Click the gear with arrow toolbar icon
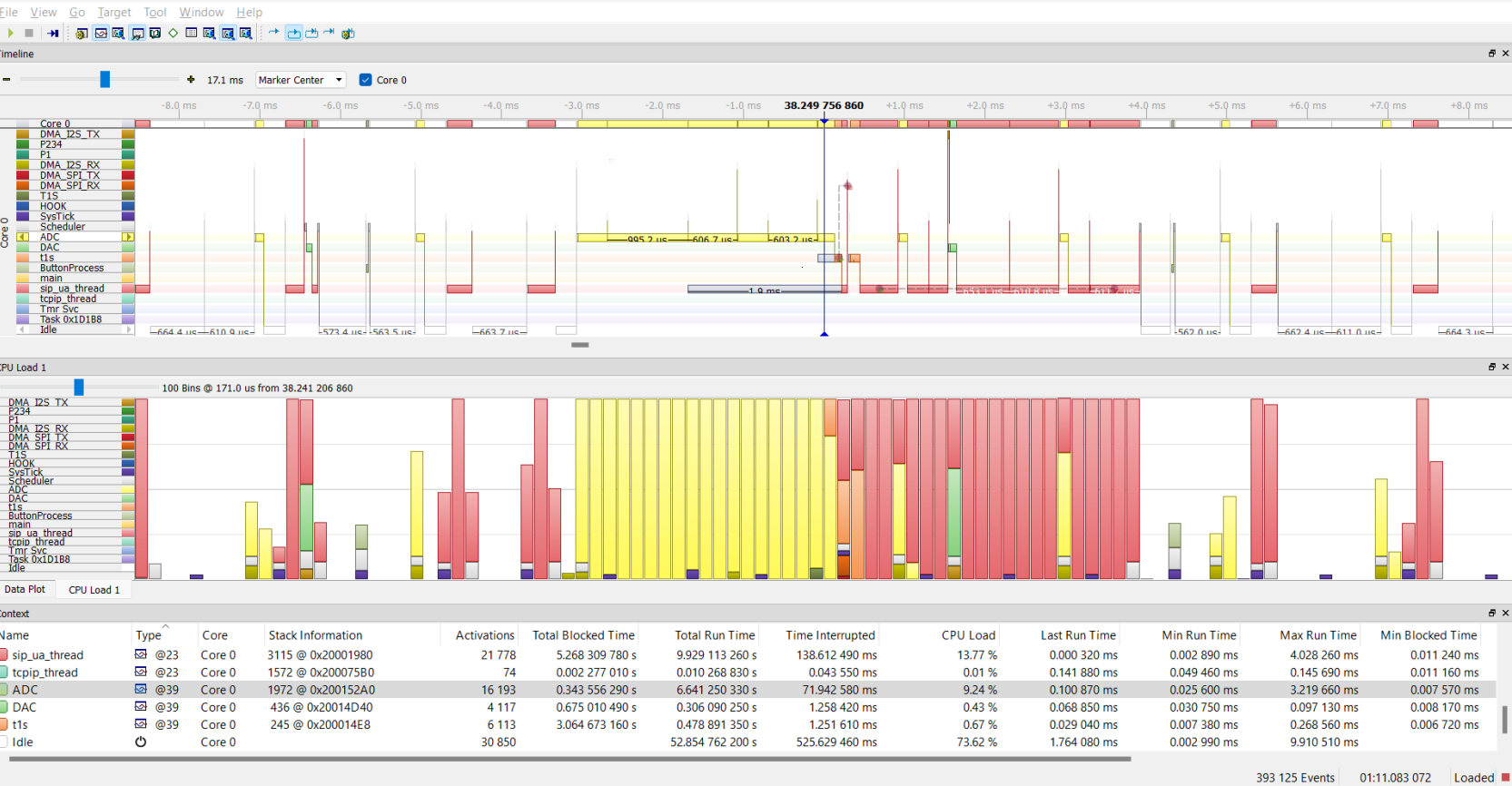 pos(348,34)
